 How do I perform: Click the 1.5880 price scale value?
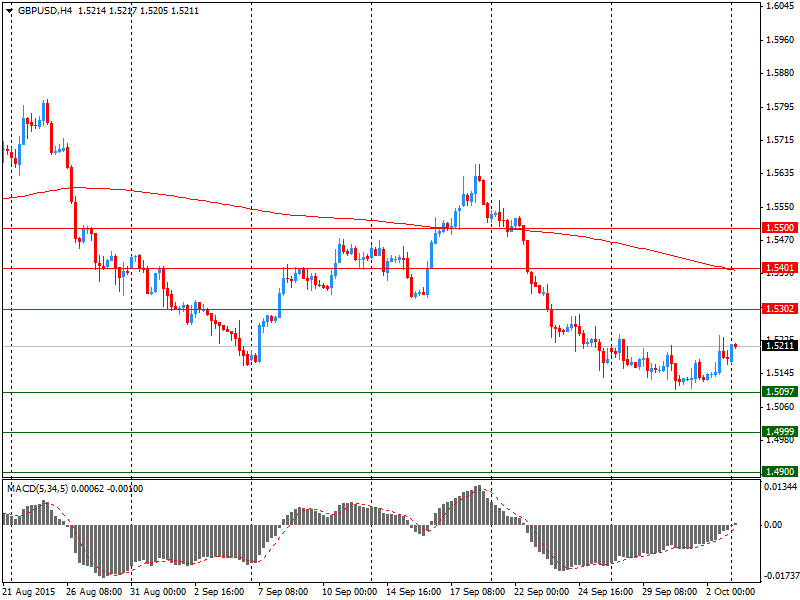[x=781, y=72]
